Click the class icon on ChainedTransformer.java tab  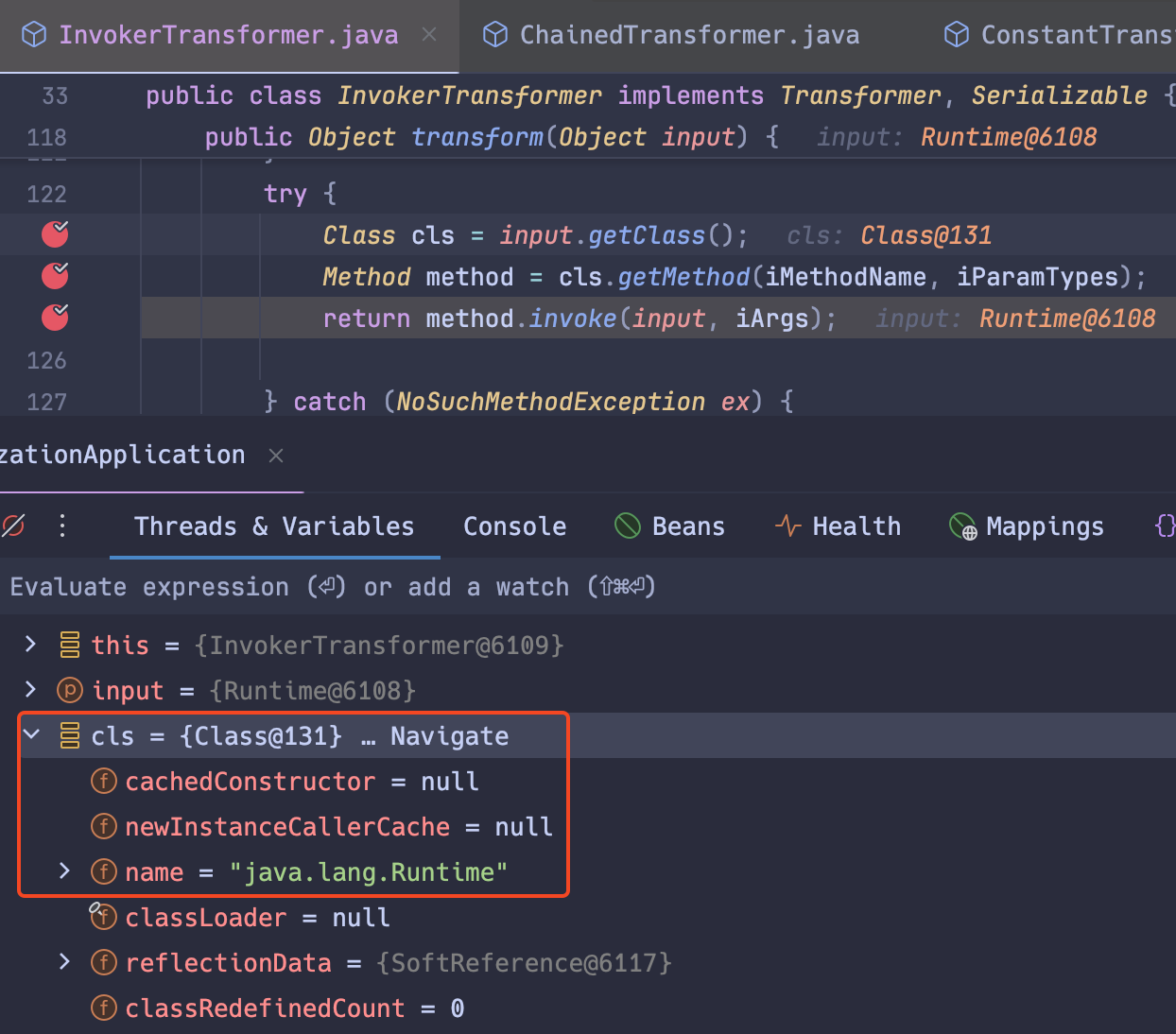pos(495,34)
